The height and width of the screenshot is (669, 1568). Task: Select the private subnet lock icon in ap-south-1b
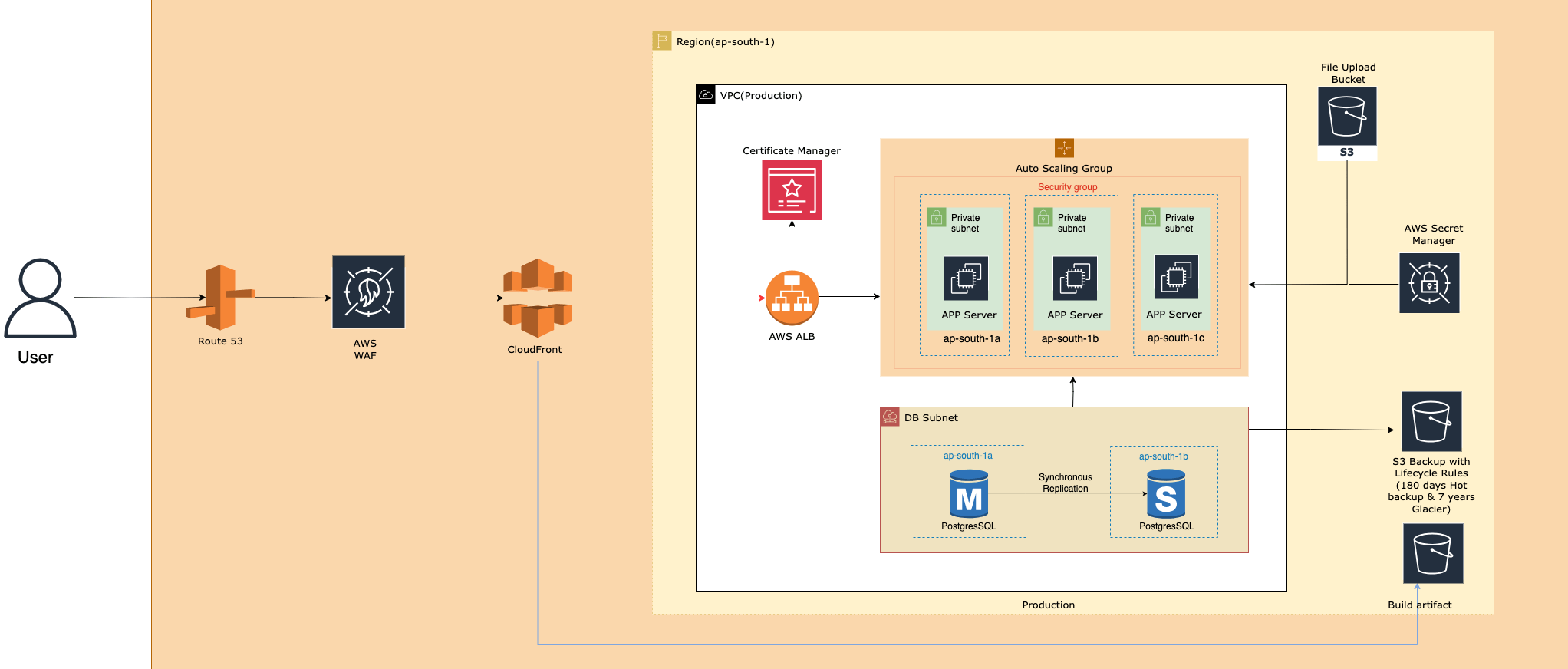pos(1043,217)
